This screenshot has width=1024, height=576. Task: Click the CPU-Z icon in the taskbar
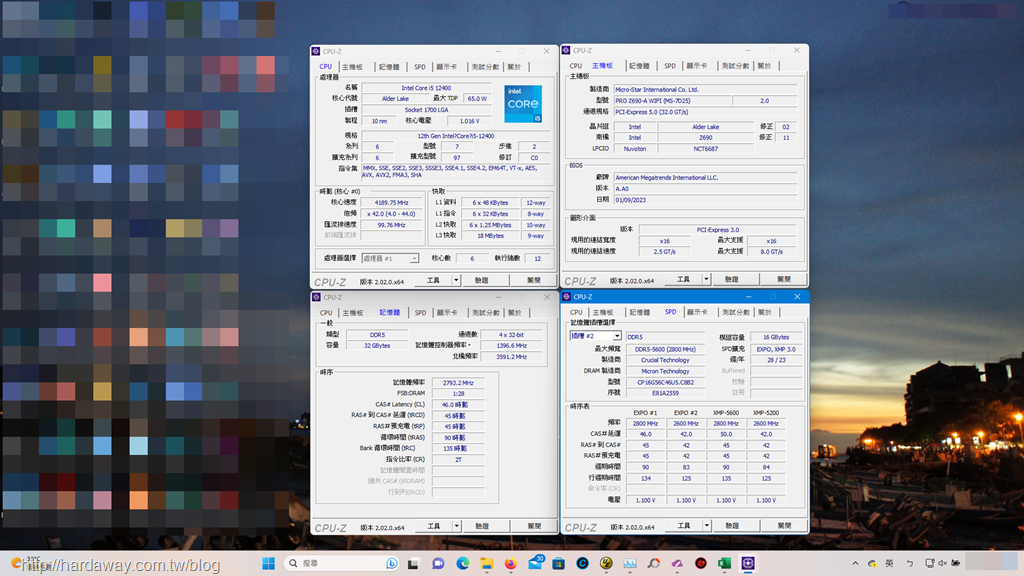[749, 564]
